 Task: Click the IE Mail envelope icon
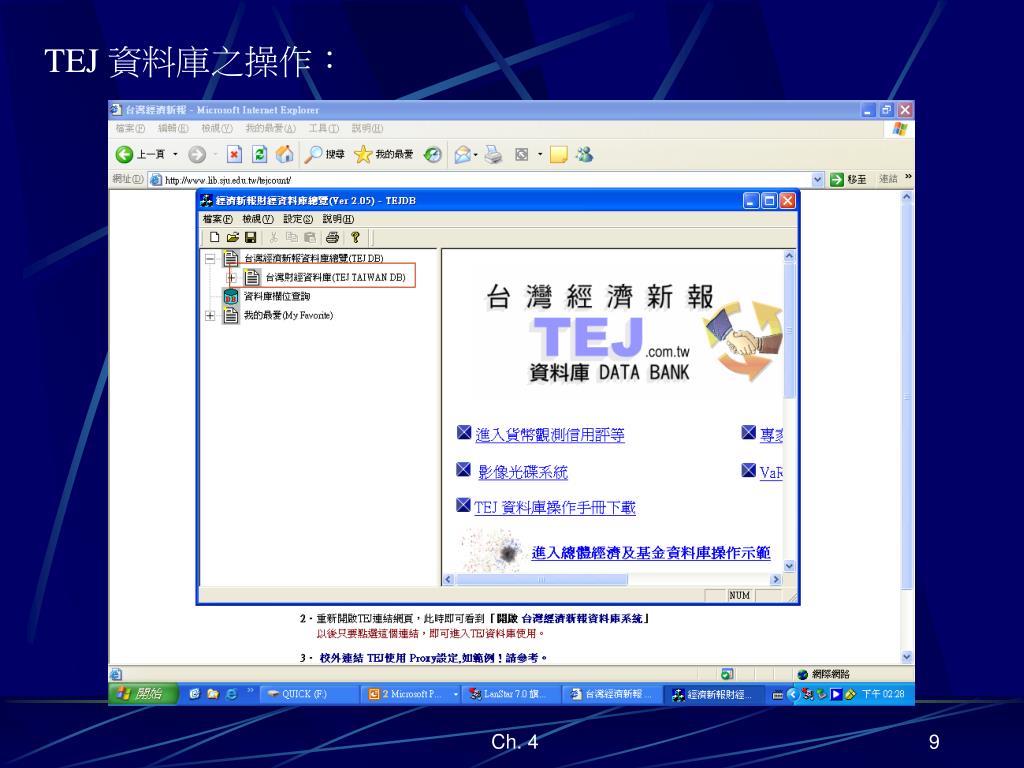pos(462,154)
